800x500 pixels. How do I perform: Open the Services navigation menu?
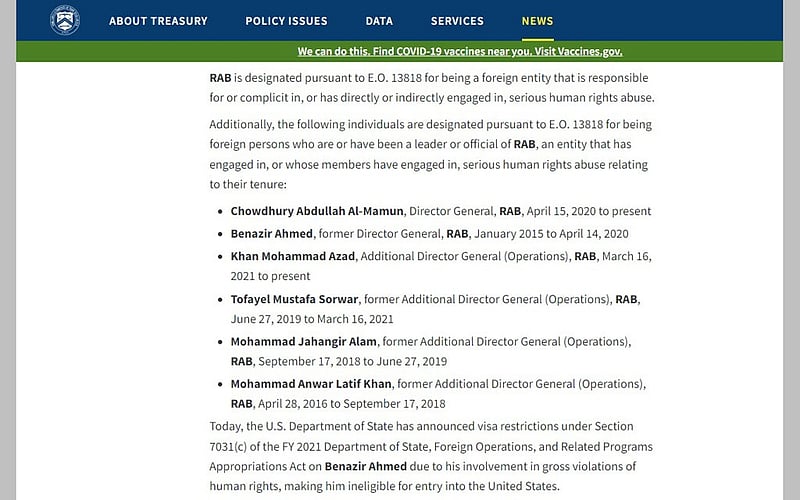coord(457,21)
